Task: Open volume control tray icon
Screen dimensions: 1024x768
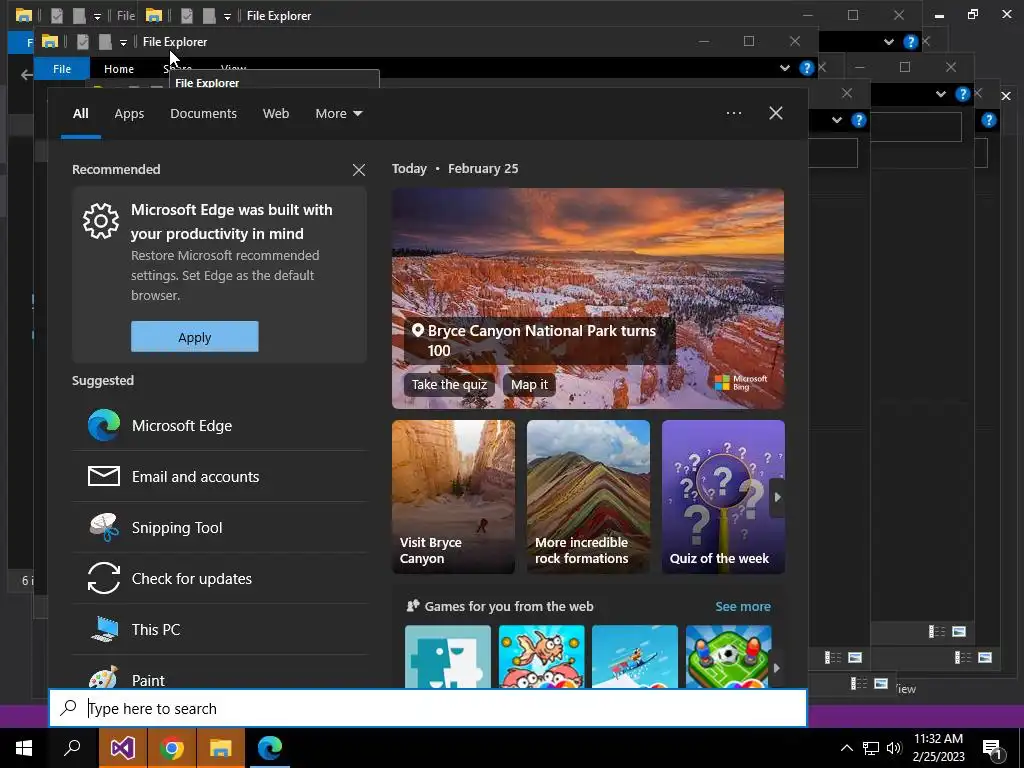Action: click(x=894, y=748)
